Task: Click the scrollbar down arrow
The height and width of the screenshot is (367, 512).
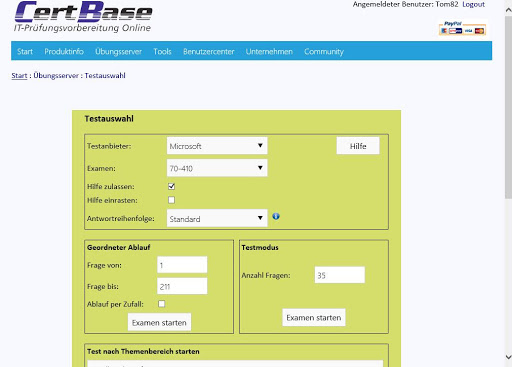Action: point(508,357)
